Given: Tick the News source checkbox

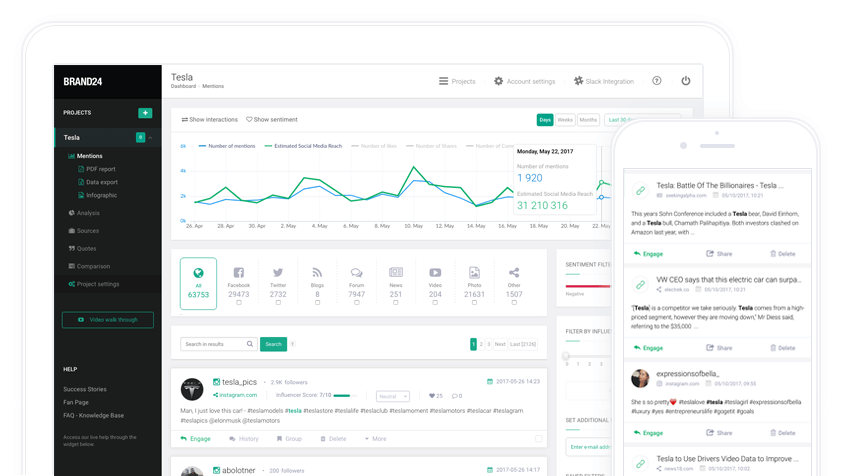Looking at the screenshot, I should [x=396, y=303].
